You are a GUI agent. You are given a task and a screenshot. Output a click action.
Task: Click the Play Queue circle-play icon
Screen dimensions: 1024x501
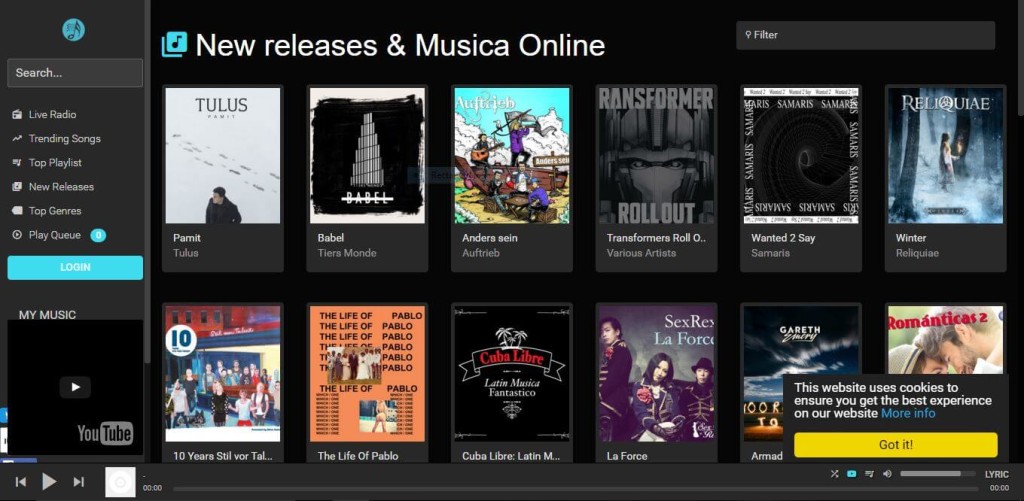tap(17, 235)
